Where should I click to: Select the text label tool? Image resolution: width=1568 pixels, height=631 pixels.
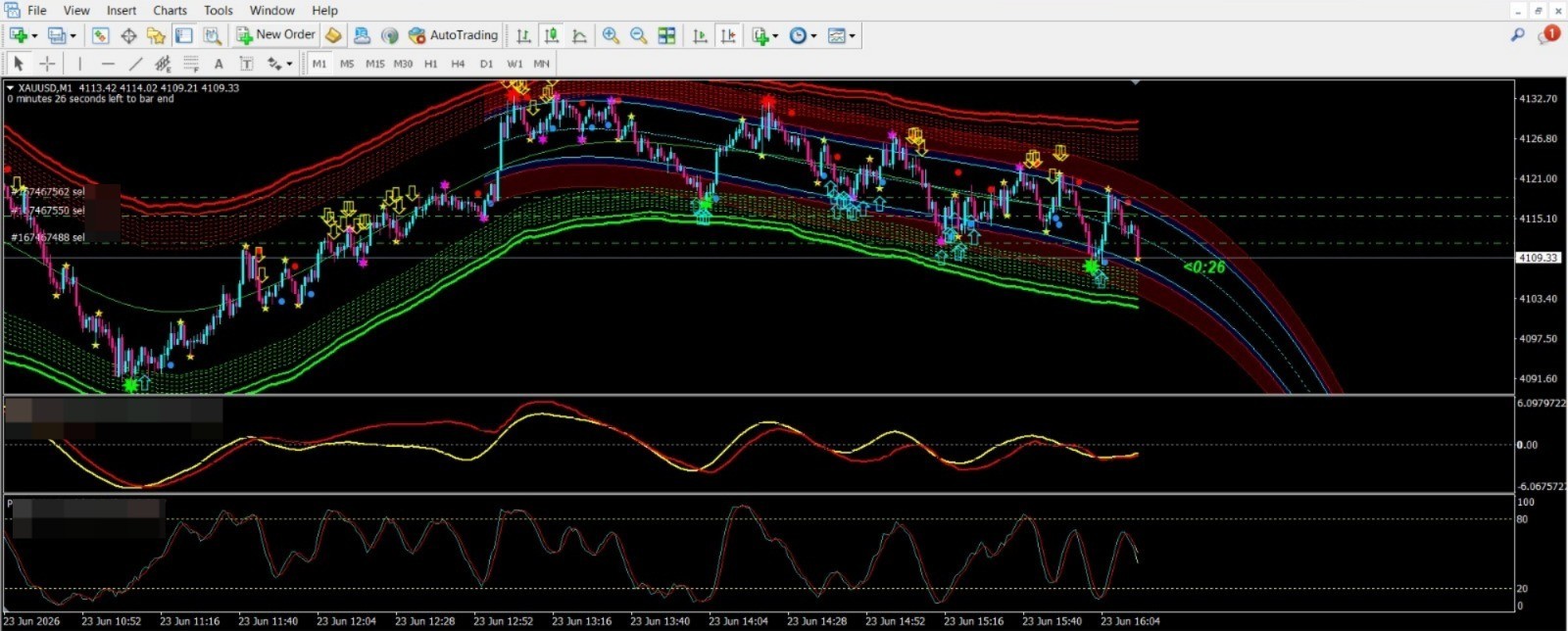[246, 64]
